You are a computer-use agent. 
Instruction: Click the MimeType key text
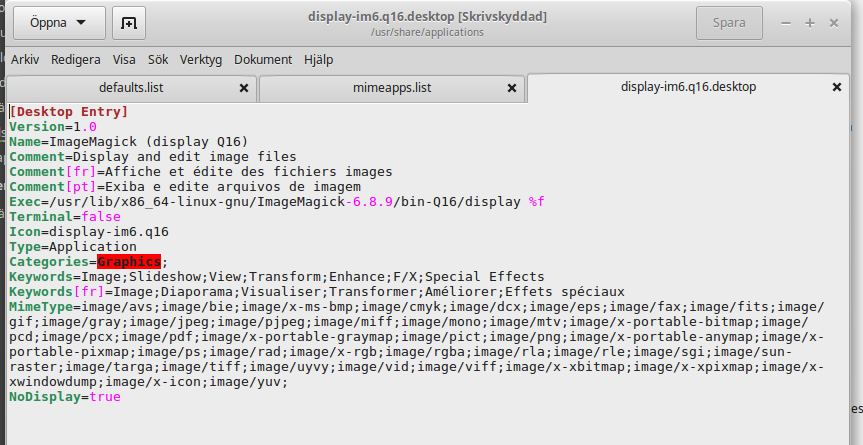pyautogui.click(x=41, y=306)
